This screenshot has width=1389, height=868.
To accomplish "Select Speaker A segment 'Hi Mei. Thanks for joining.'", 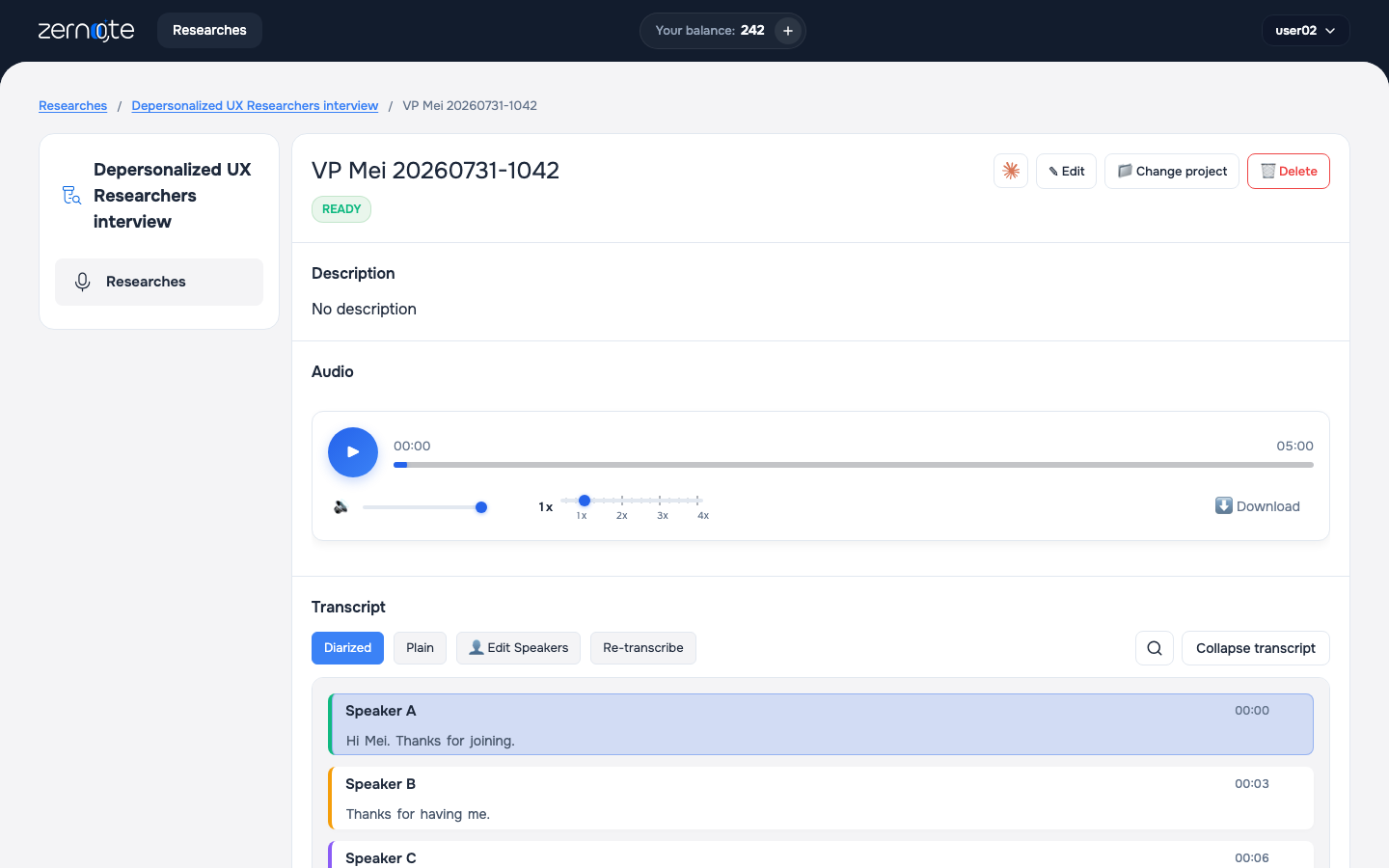I will [821, 724].
